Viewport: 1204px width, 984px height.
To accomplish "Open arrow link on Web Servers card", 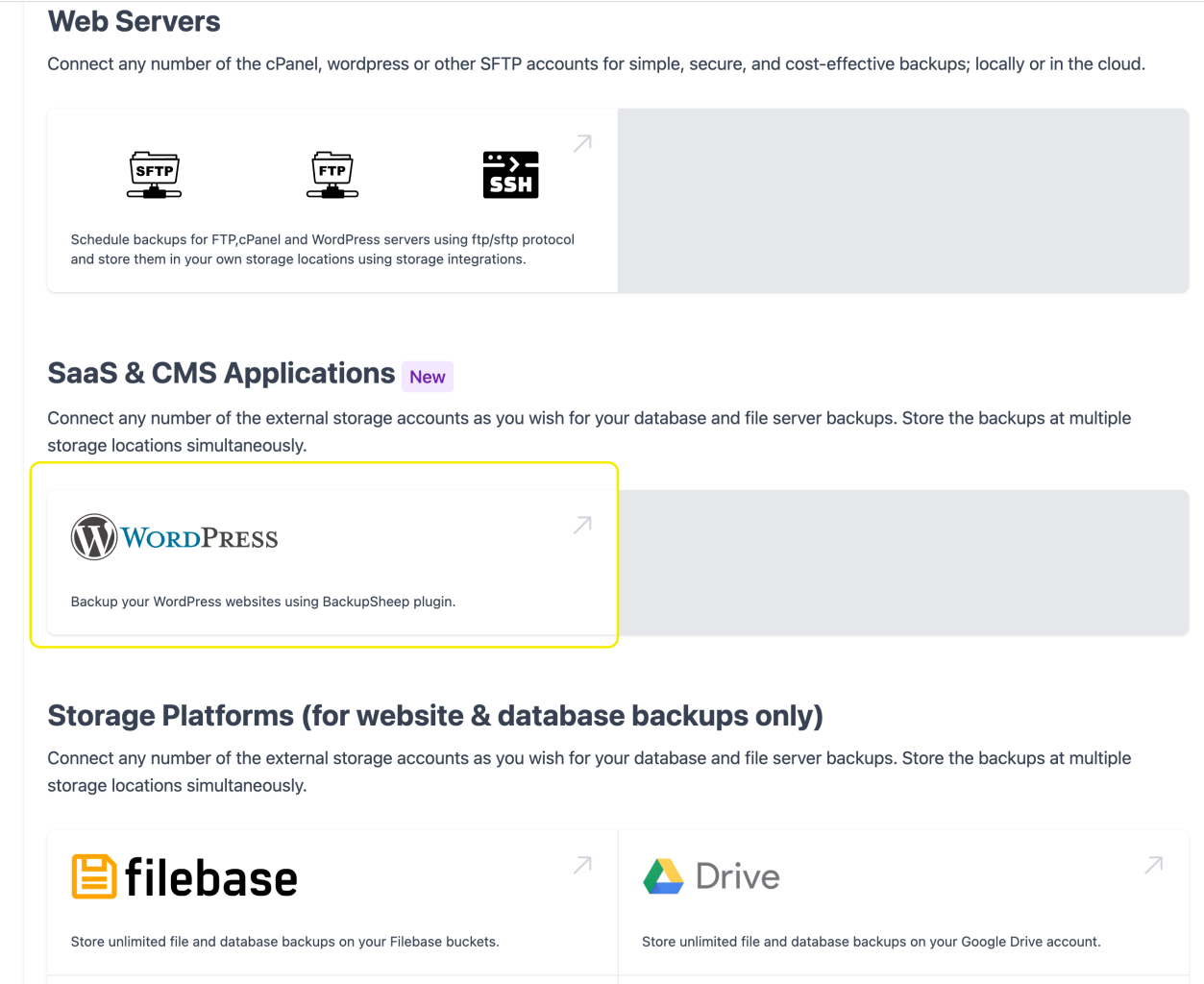I will coord(582,143).
